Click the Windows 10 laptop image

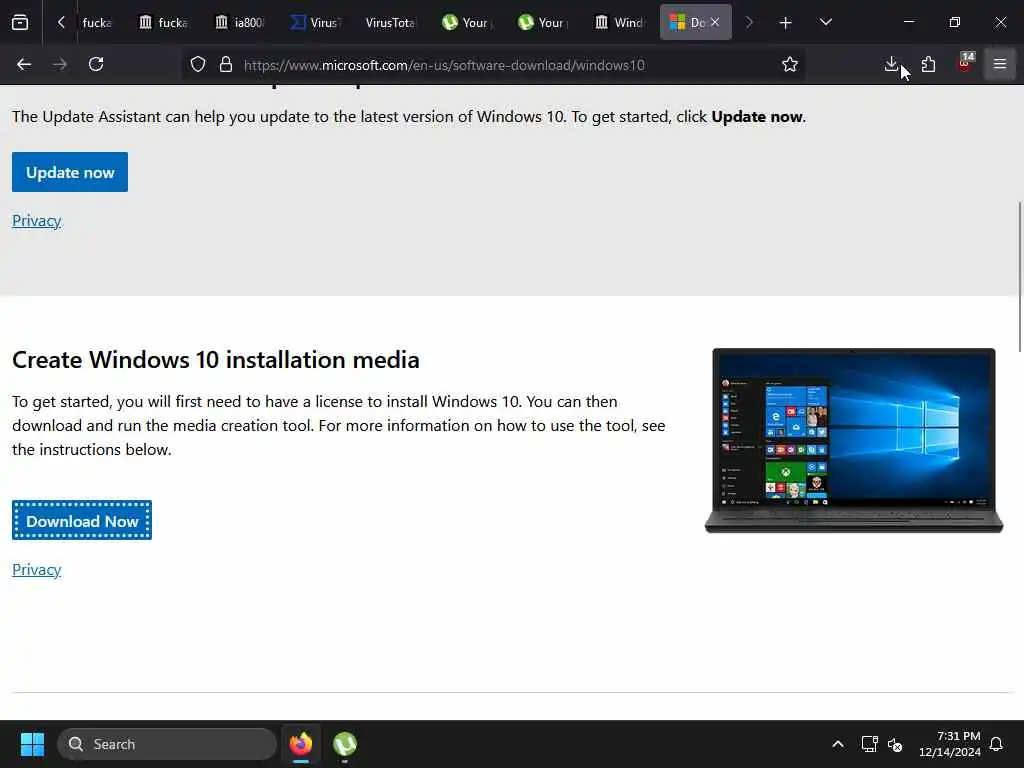pyautogui.click(x=854, y=441)
